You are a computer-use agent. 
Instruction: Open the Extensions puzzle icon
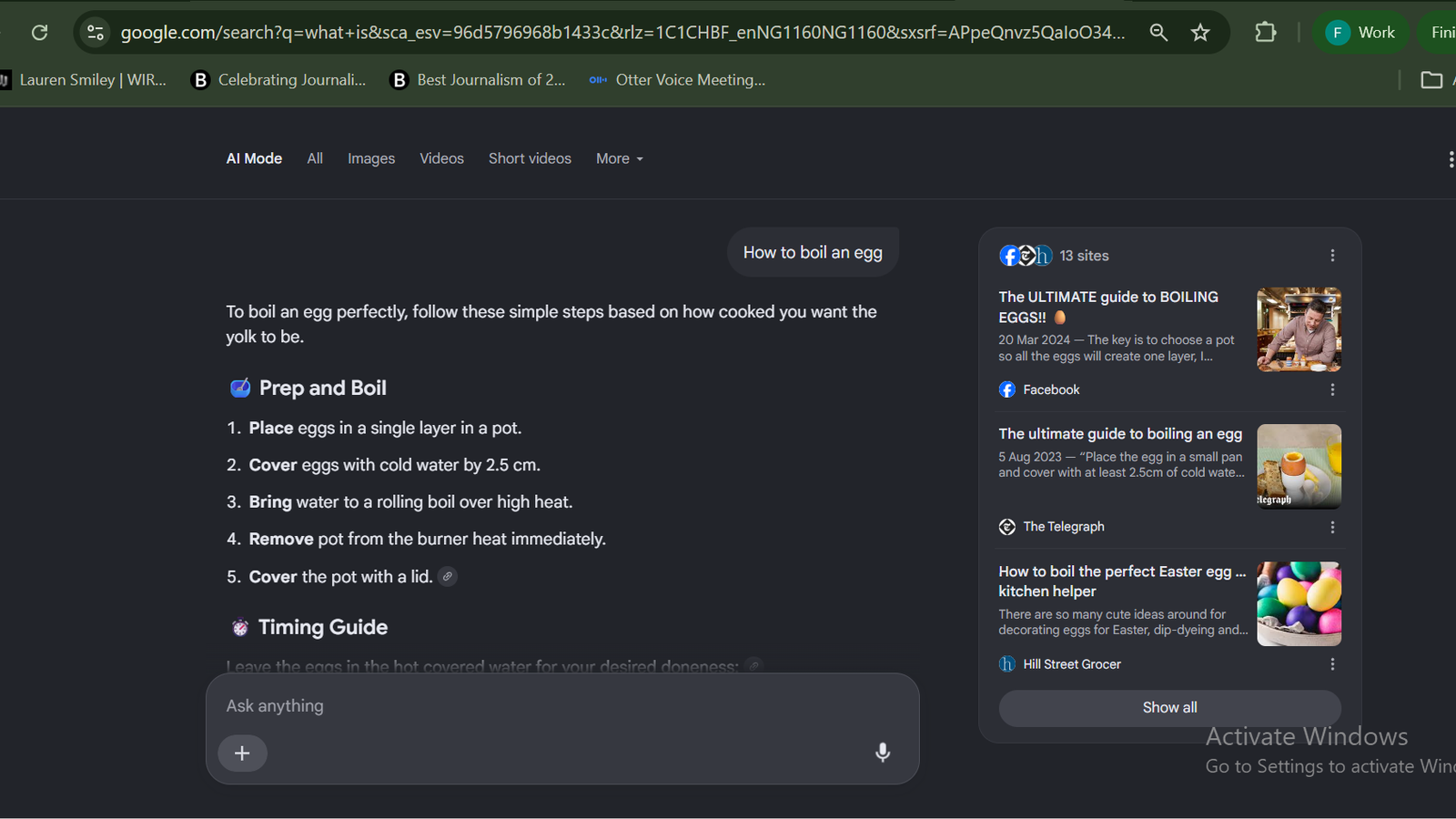tap(1265, 33)
